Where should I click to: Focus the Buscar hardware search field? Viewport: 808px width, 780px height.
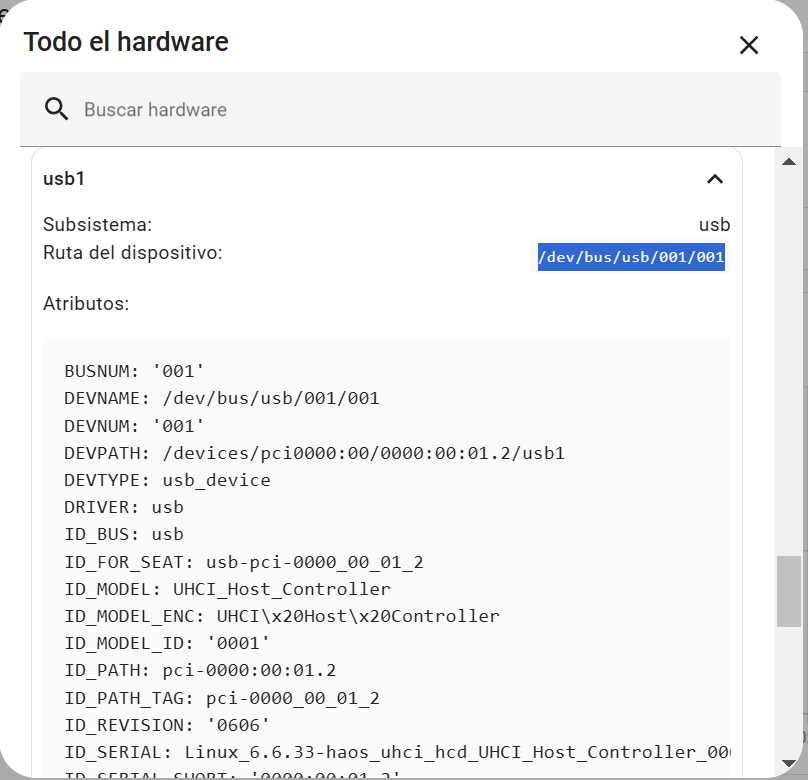coord(400,110)
